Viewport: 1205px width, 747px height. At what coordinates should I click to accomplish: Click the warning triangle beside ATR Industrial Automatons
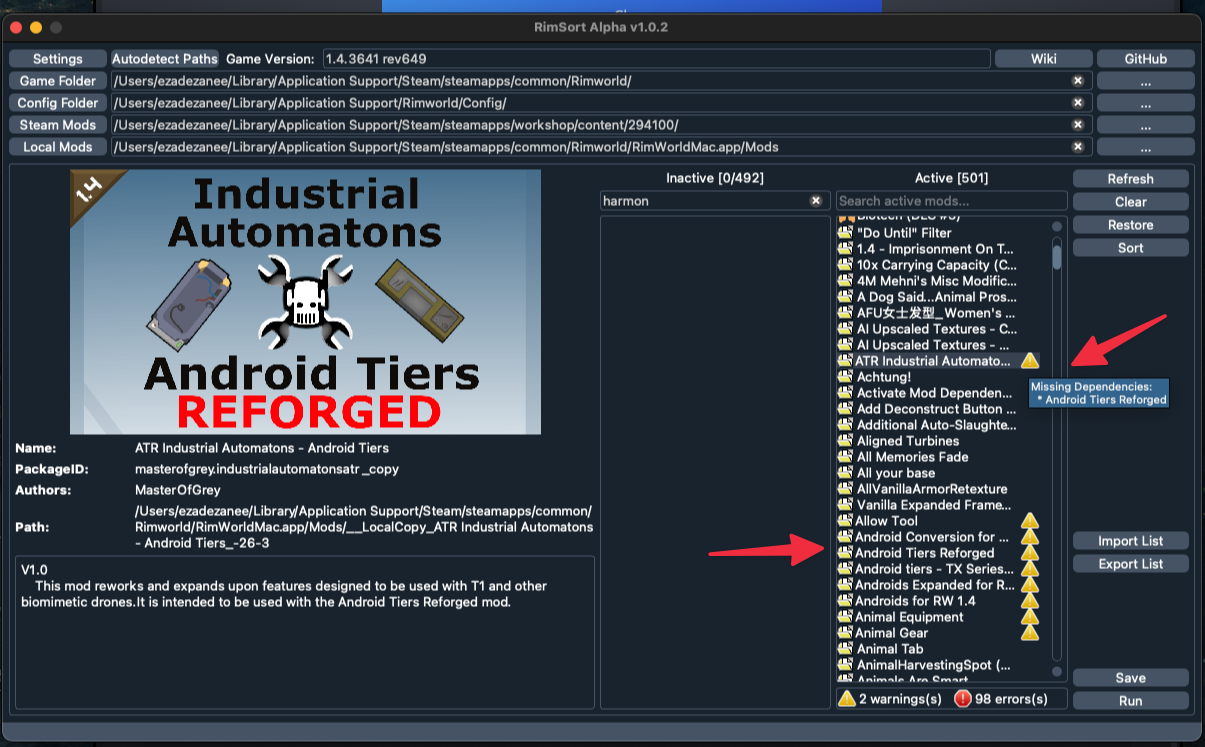pos(1028,360)
